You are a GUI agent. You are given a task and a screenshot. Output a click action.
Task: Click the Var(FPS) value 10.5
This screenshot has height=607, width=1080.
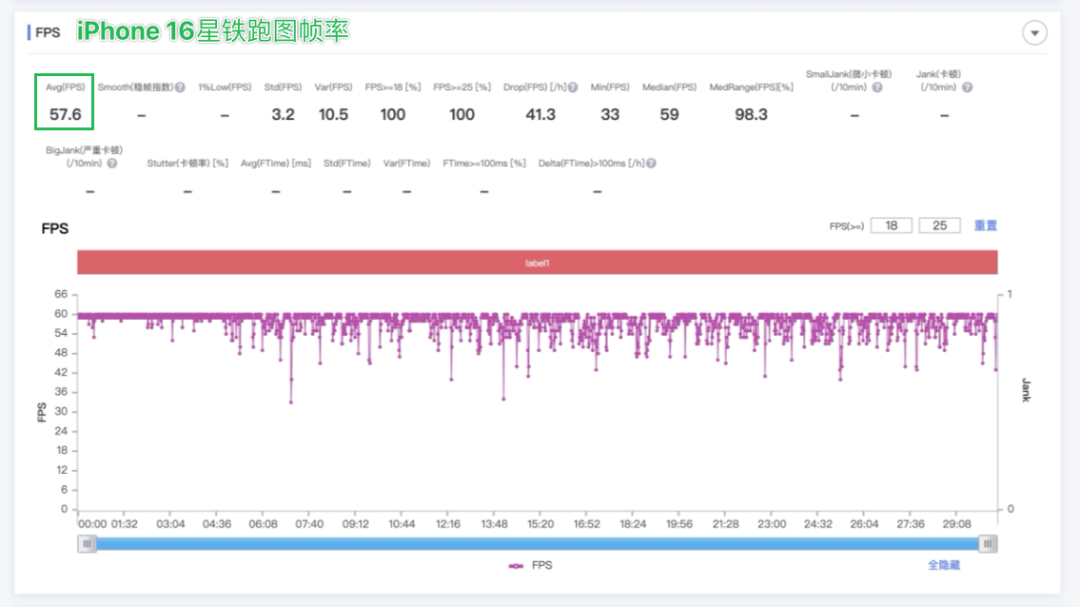coord(333,114)
